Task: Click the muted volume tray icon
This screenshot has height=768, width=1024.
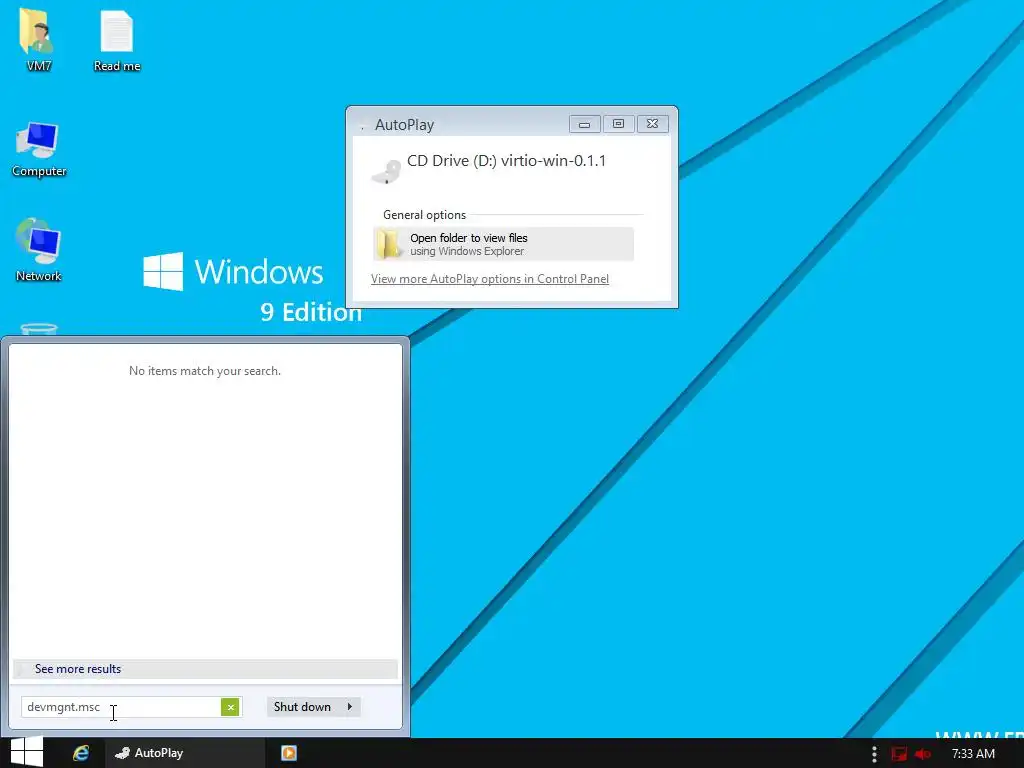Action: (922, 754)
